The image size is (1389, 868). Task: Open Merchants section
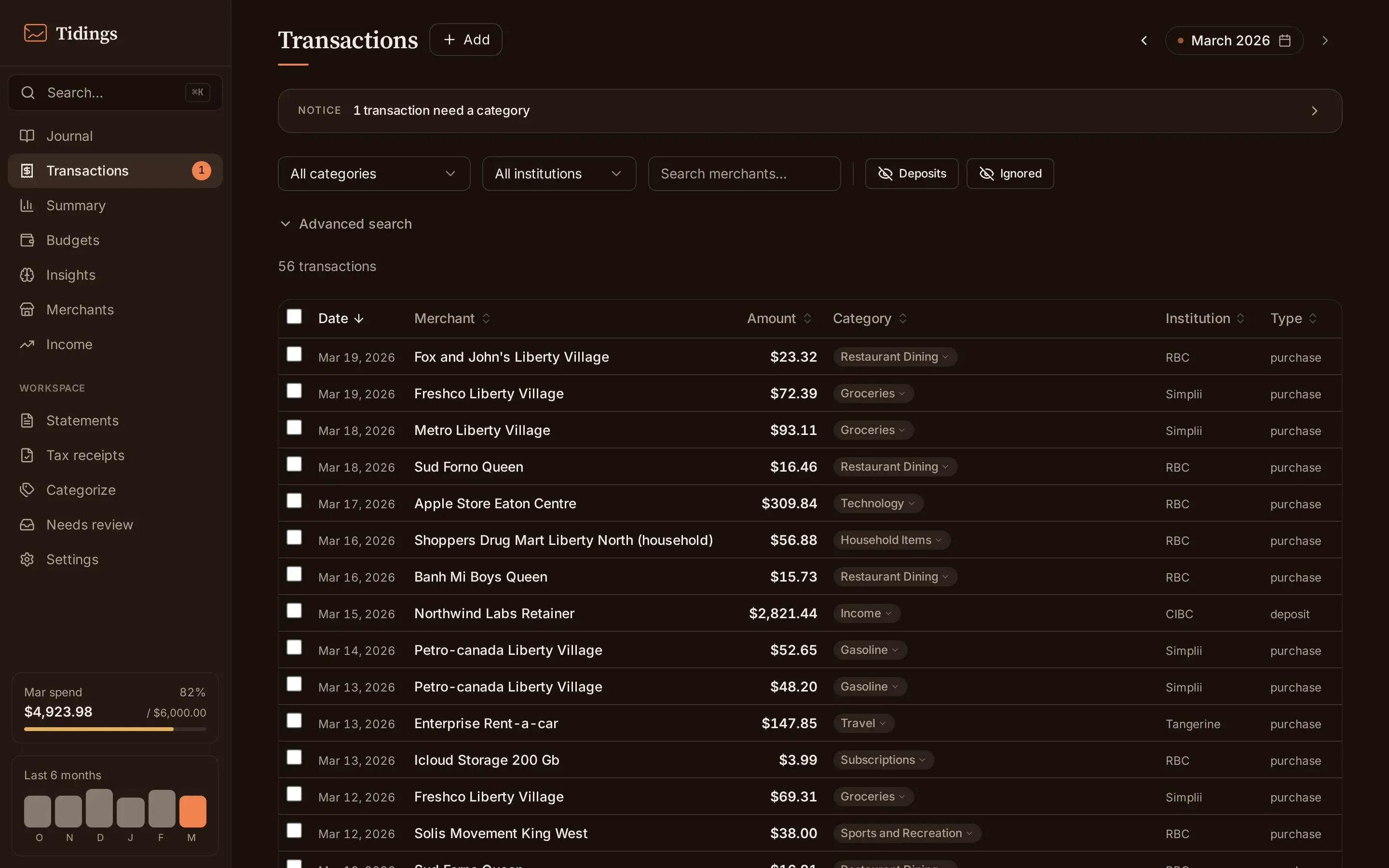pyautogui.click(x=115, y=310)
